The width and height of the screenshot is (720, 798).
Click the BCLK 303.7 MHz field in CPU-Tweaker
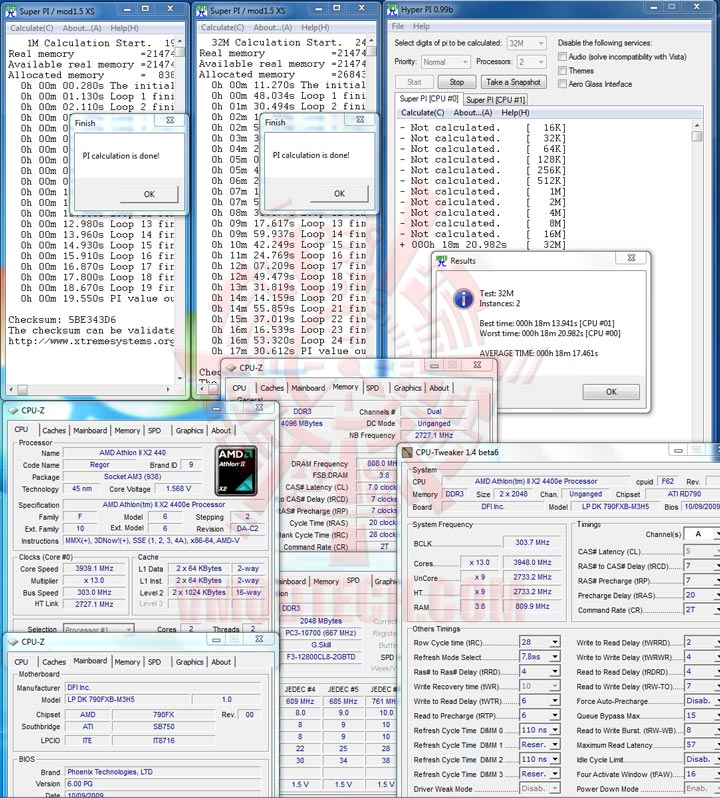tap(532, 543)
